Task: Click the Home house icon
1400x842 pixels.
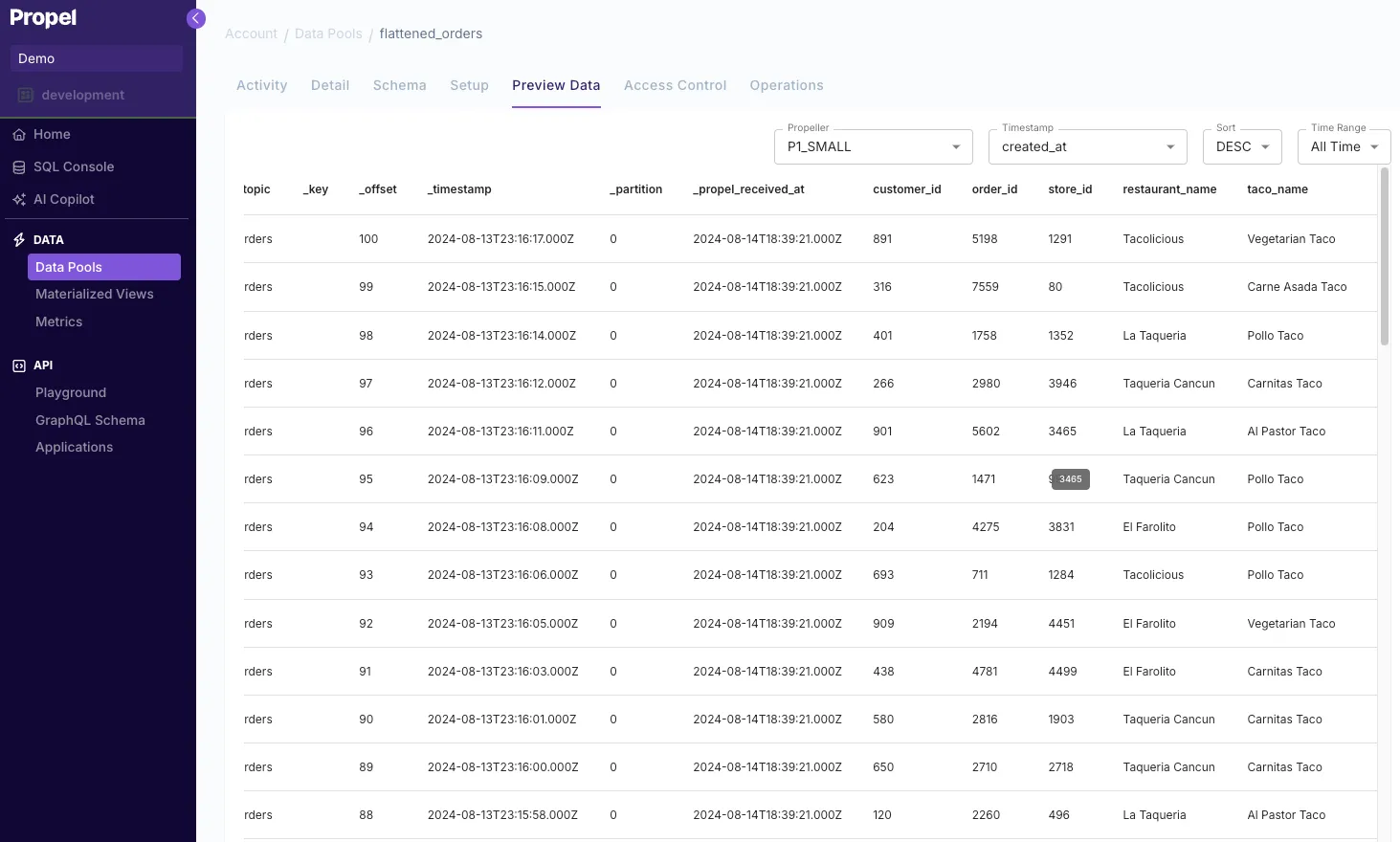Action: coord(19,135)
